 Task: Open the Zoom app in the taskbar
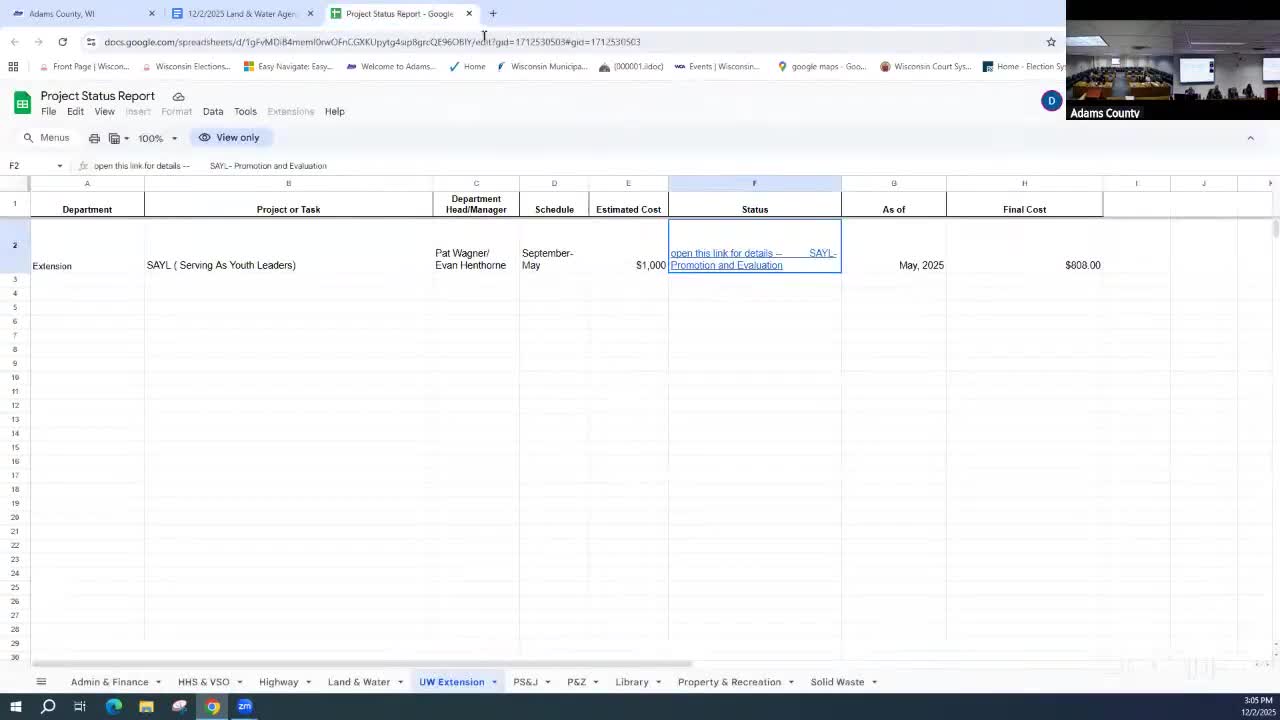coord(245,707)
